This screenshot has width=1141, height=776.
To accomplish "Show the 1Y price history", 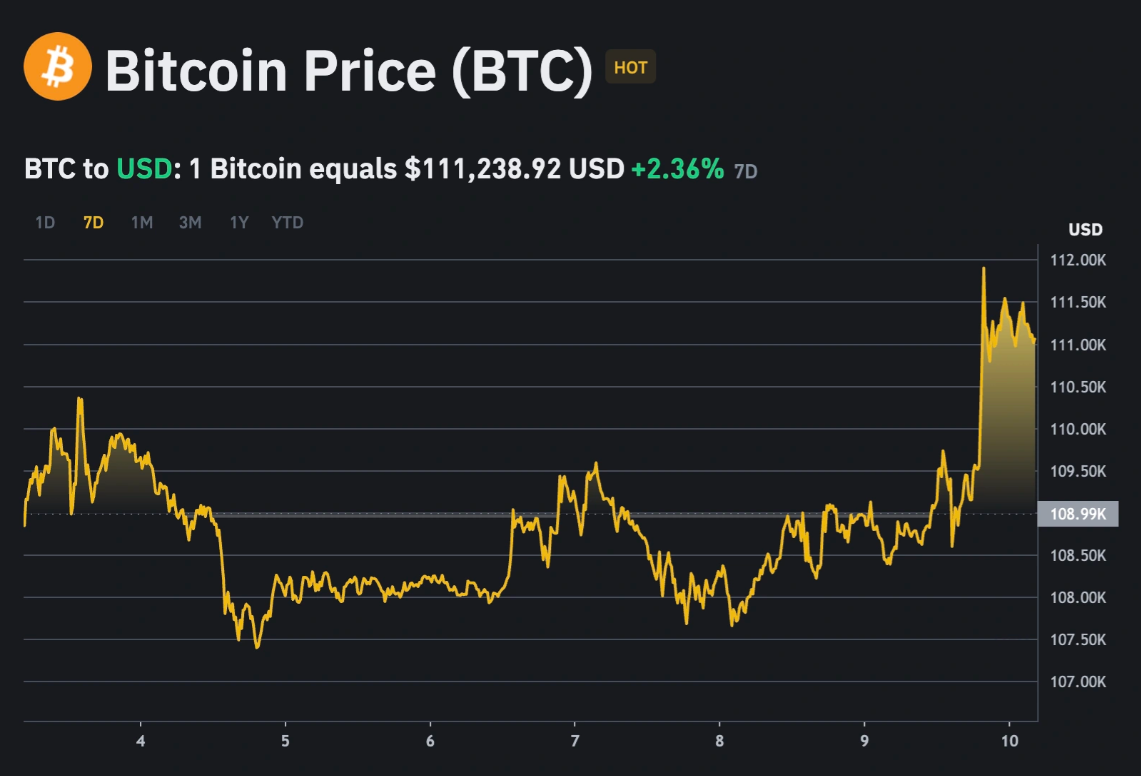I will (x=238, y=222).
